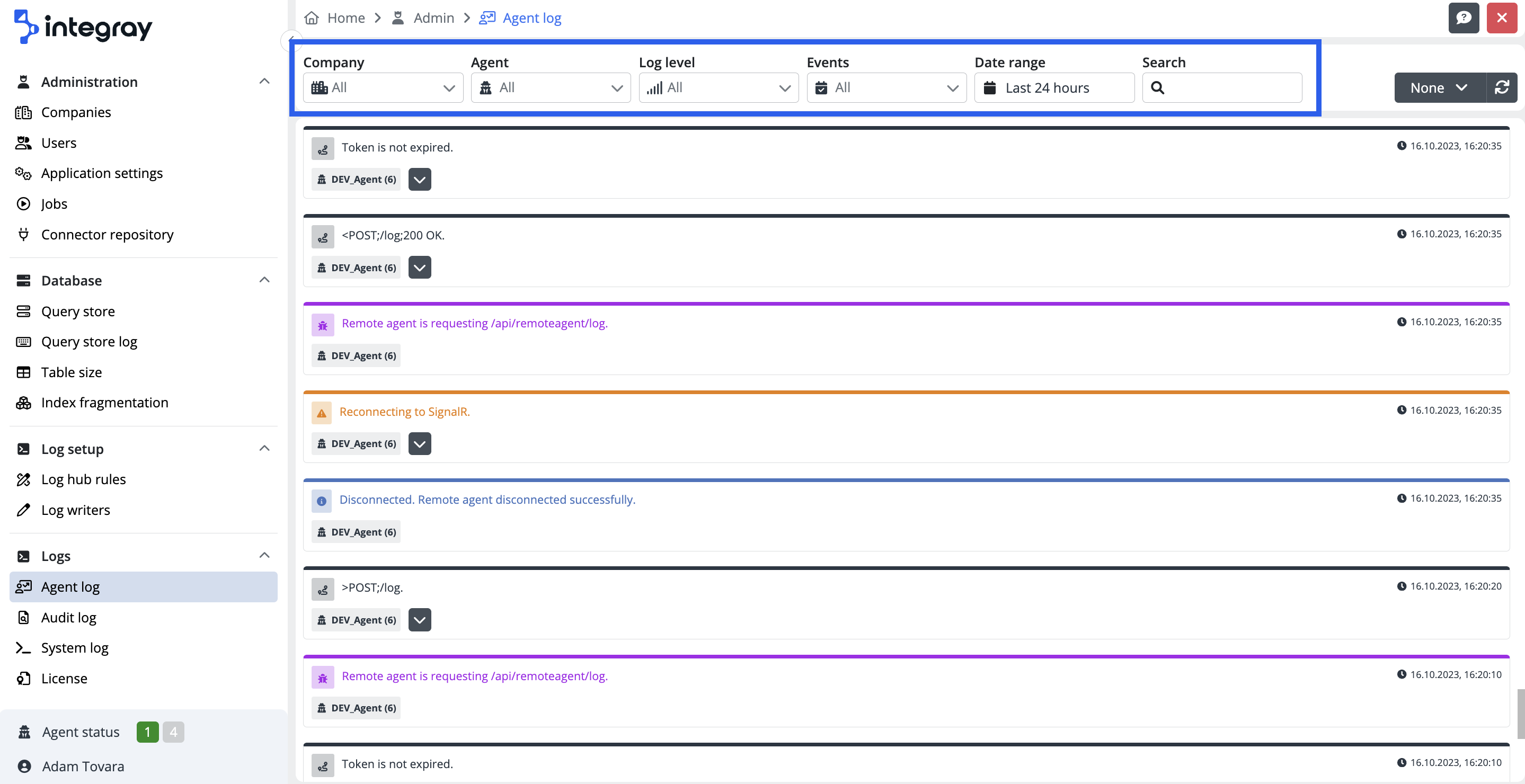Click the calendar icon in Date range

click(x=989, y=87)
